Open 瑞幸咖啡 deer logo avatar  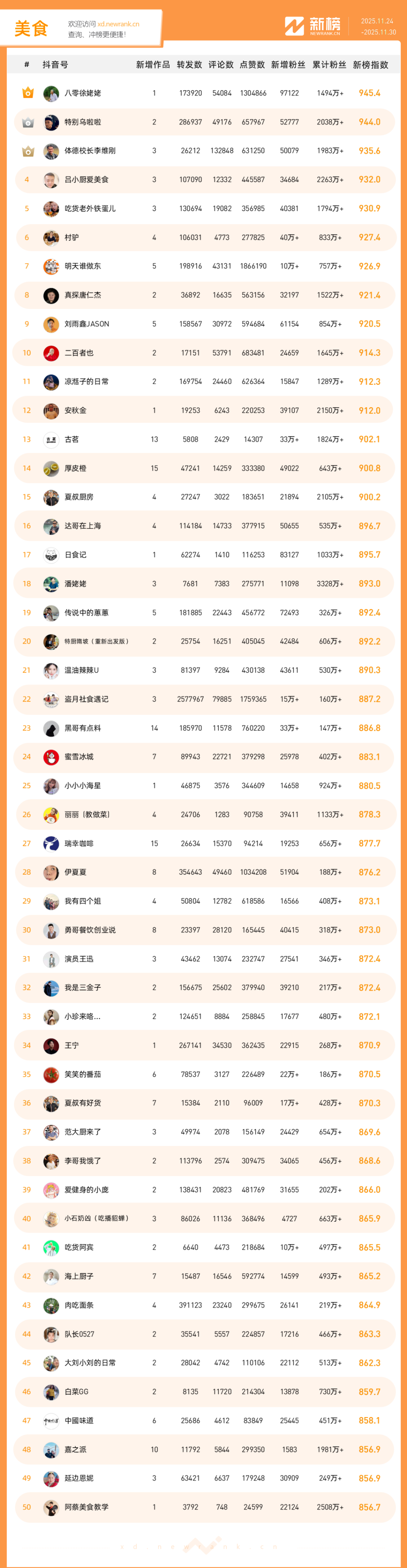pos(51,844)
